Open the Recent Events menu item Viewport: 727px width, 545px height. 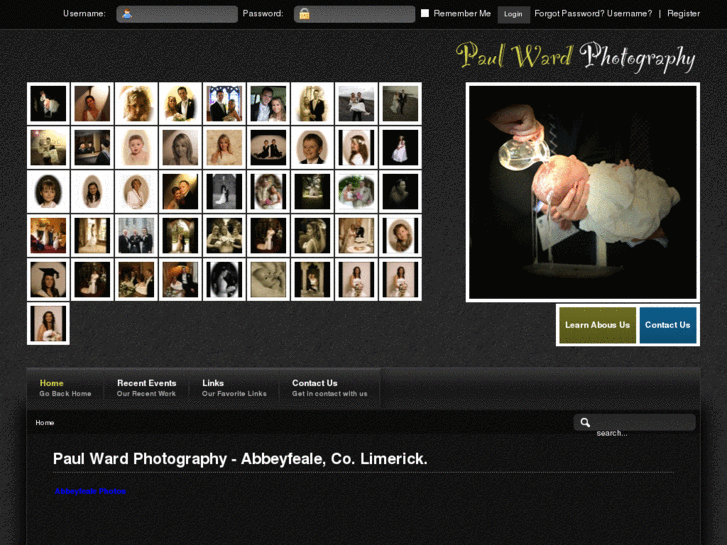(x=147, y=388)
